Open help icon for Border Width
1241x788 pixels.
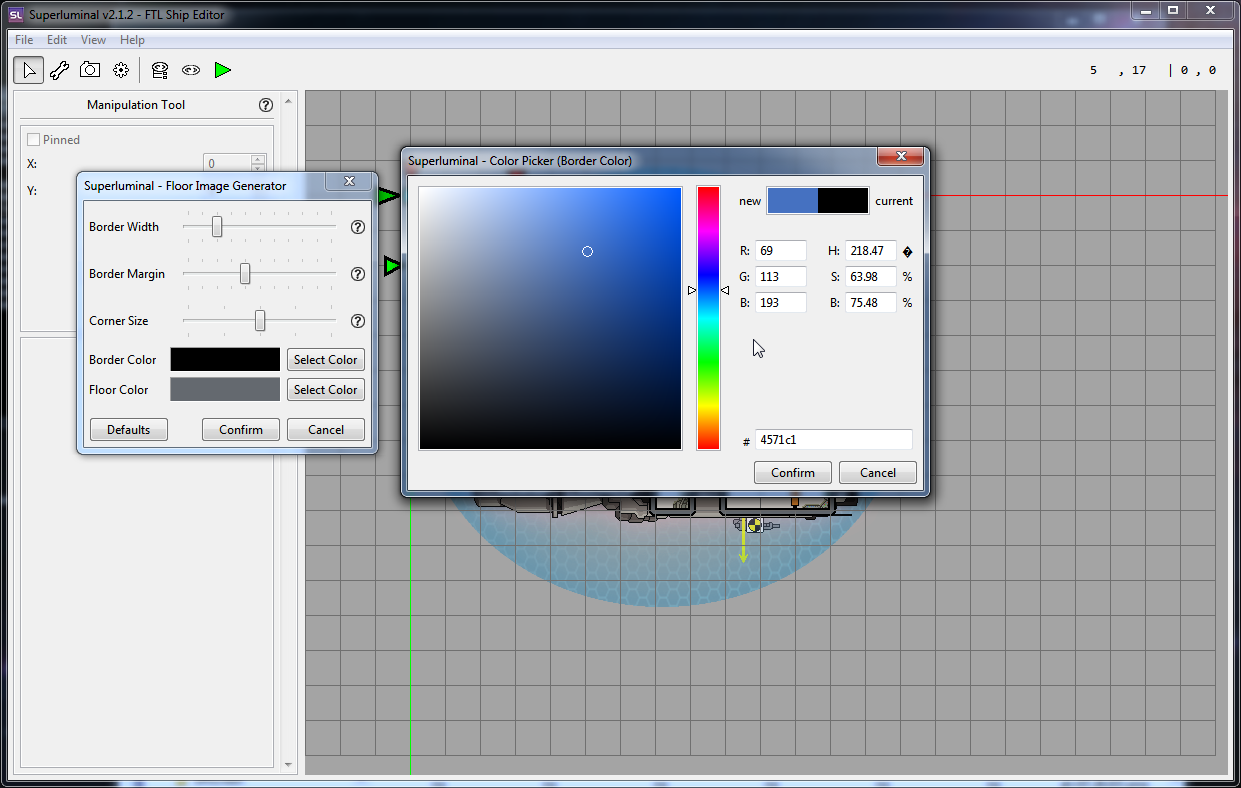coord(358,227)
